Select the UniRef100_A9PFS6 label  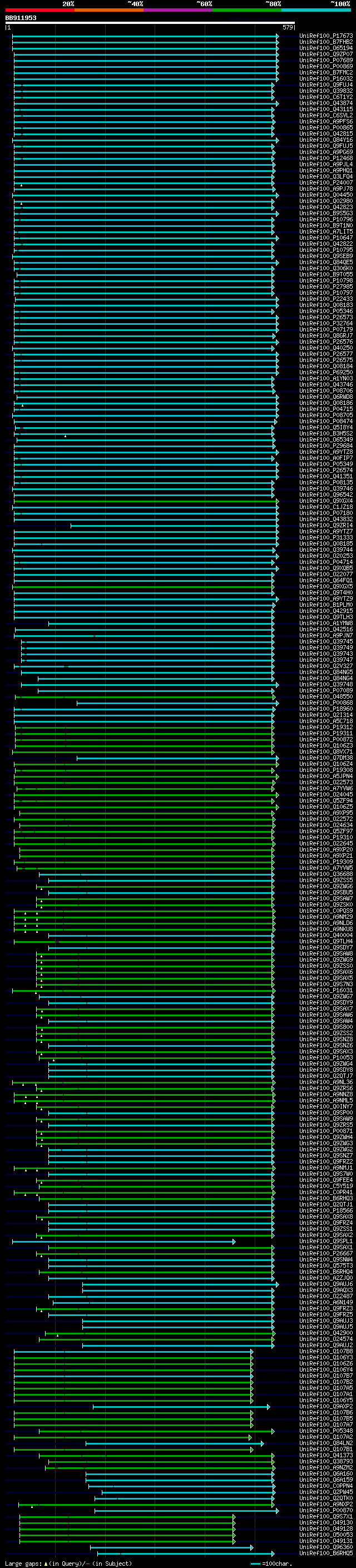tap(325, 122)
